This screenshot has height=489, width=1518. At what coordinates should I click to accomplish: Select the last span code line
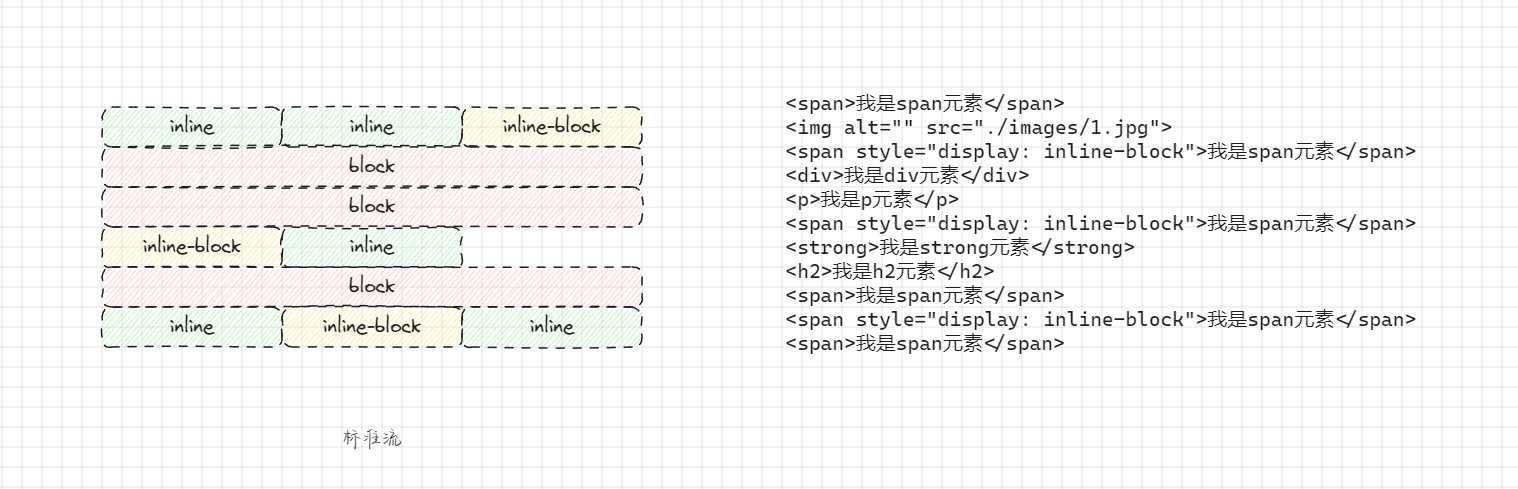point(924,343)
